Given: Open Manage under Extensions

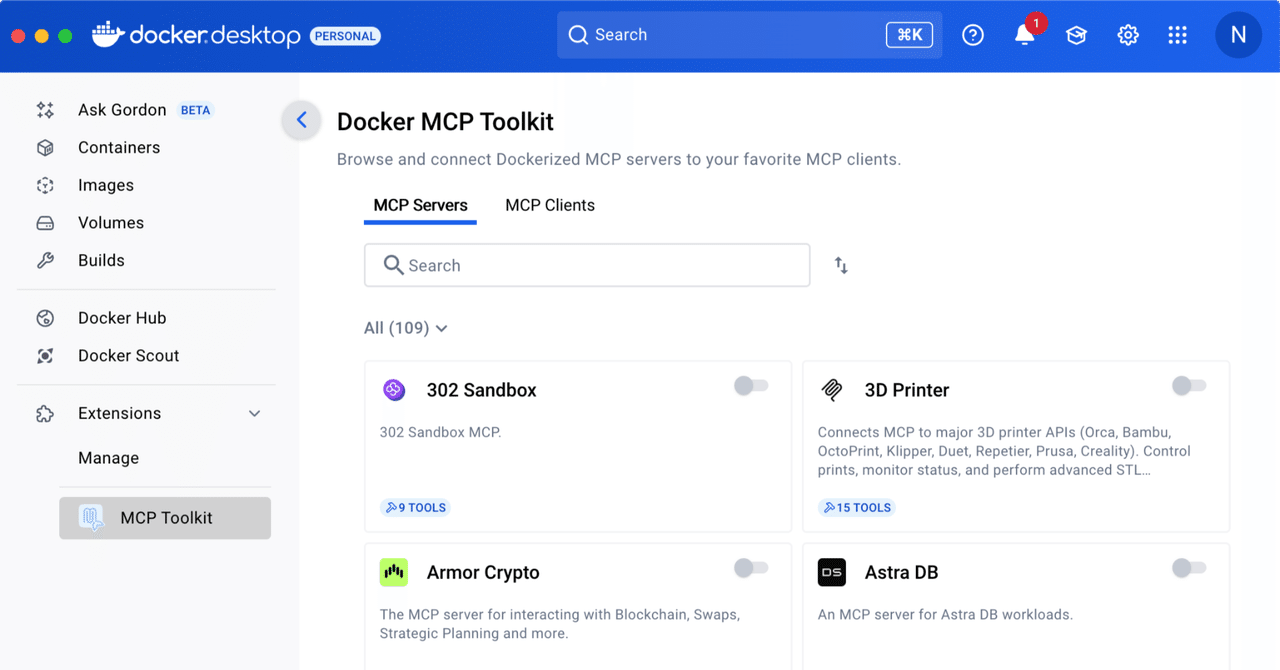Looking at the screenshot, I should 108,458.
